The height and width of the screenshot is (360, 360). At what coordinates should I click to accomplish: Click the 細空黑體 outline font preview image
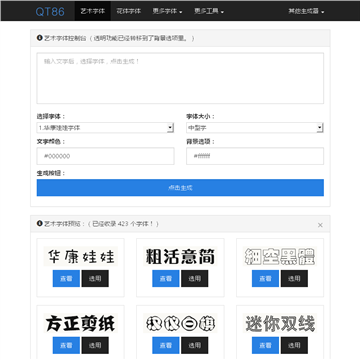point(280,256)
